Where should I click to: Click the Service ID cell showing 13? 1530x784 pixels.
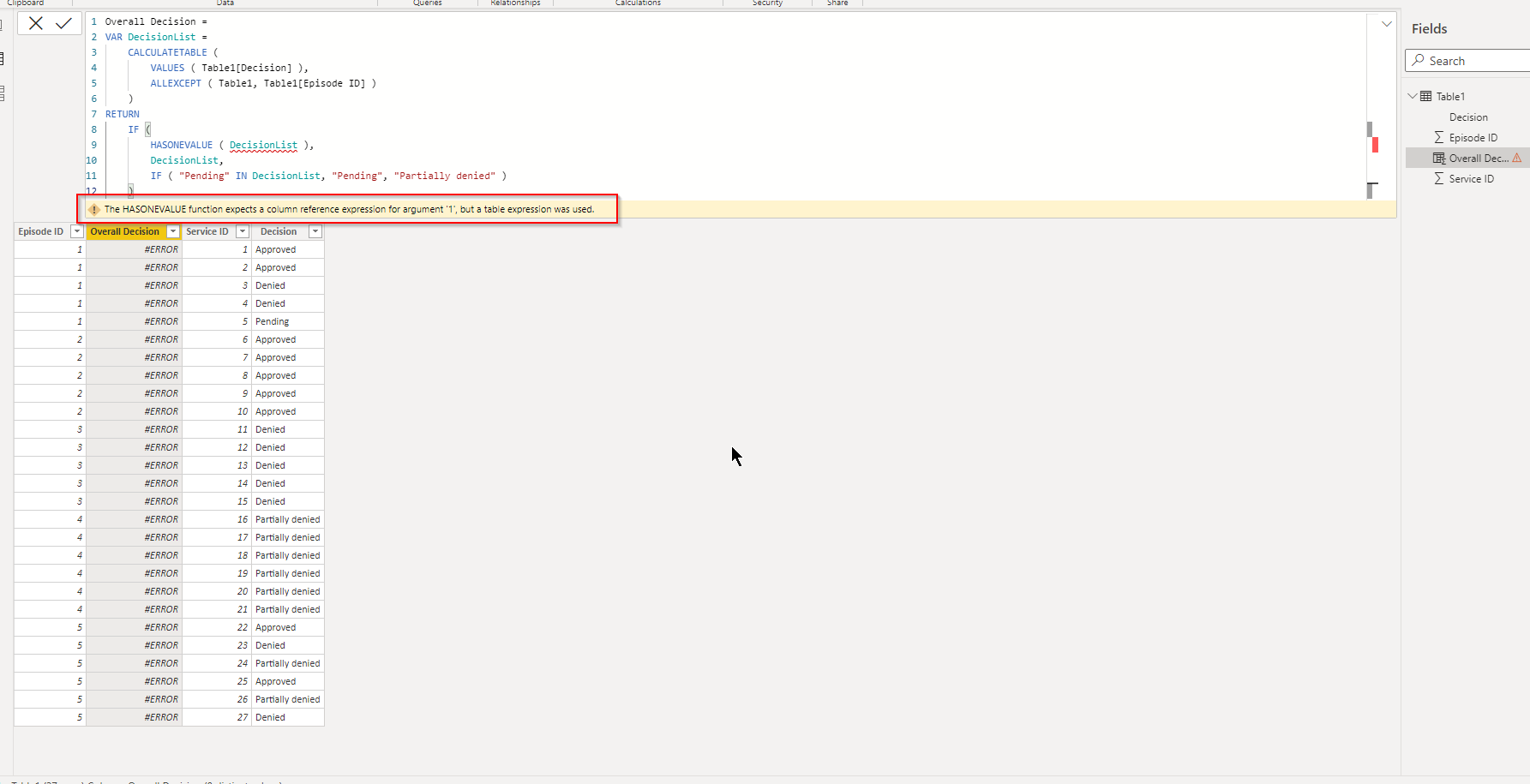click(x=217, y=465)
